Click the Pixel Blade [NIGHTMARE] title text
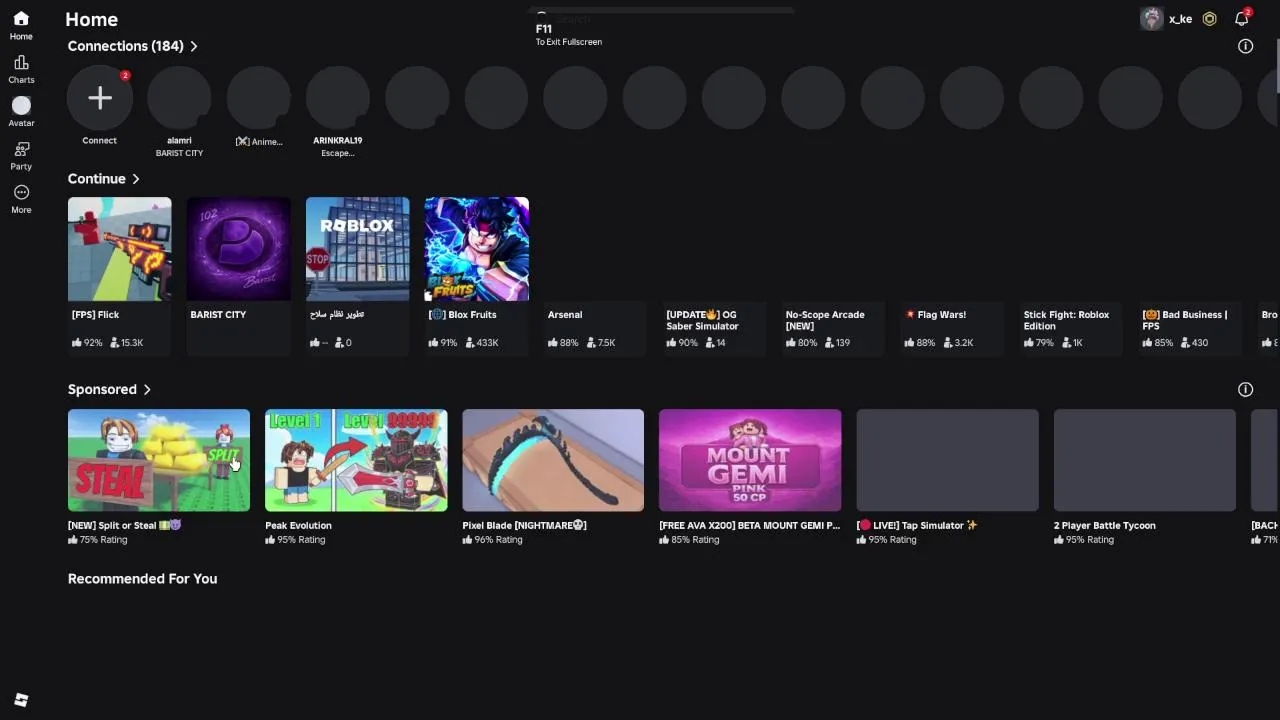 point(524,526)
